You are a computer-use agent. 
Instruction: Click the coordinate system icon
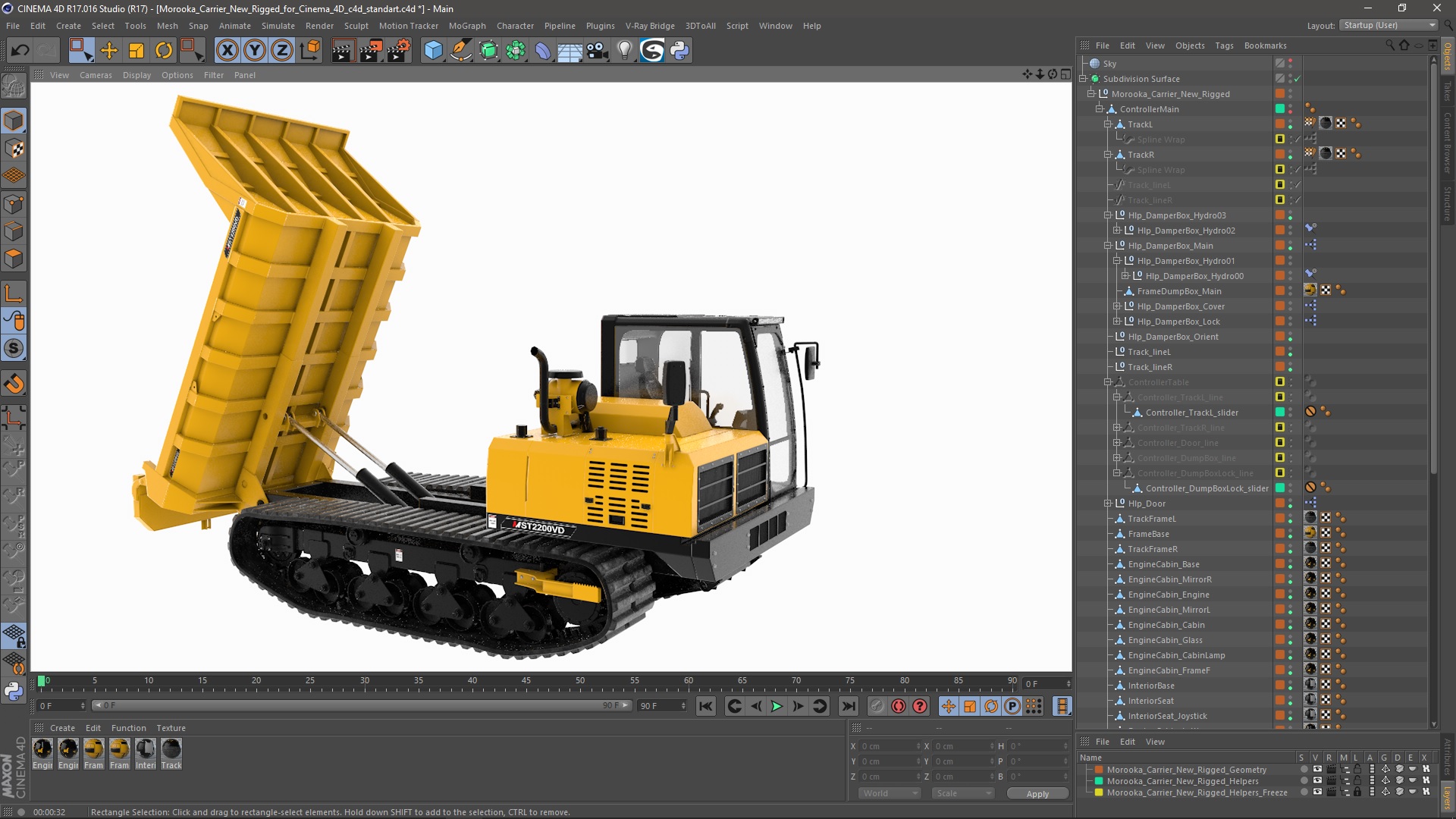pos(310,51)
